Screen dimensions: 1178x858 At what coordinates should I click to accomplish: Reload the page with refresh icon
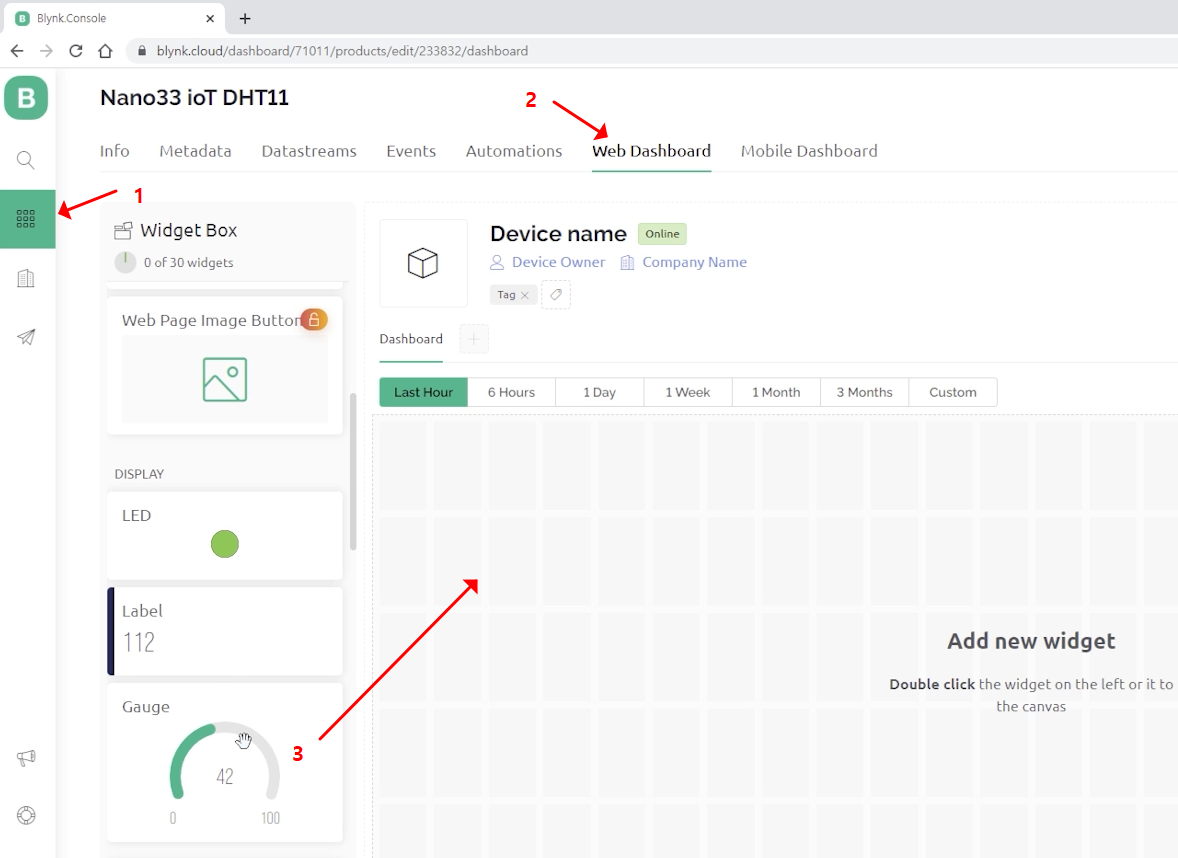click(x=75, y=51)
